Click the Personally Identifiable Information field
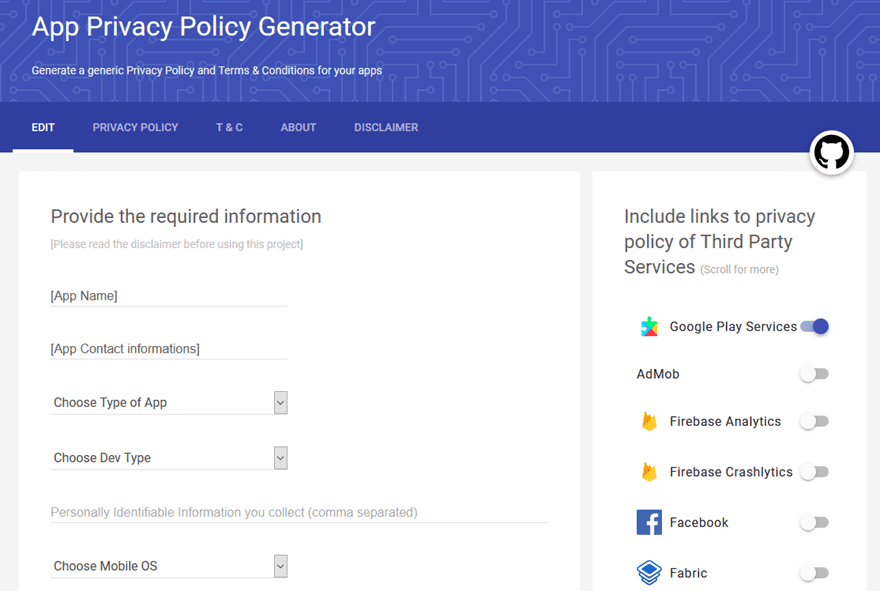The image size is (880, 591). click(x=299, y=512)
